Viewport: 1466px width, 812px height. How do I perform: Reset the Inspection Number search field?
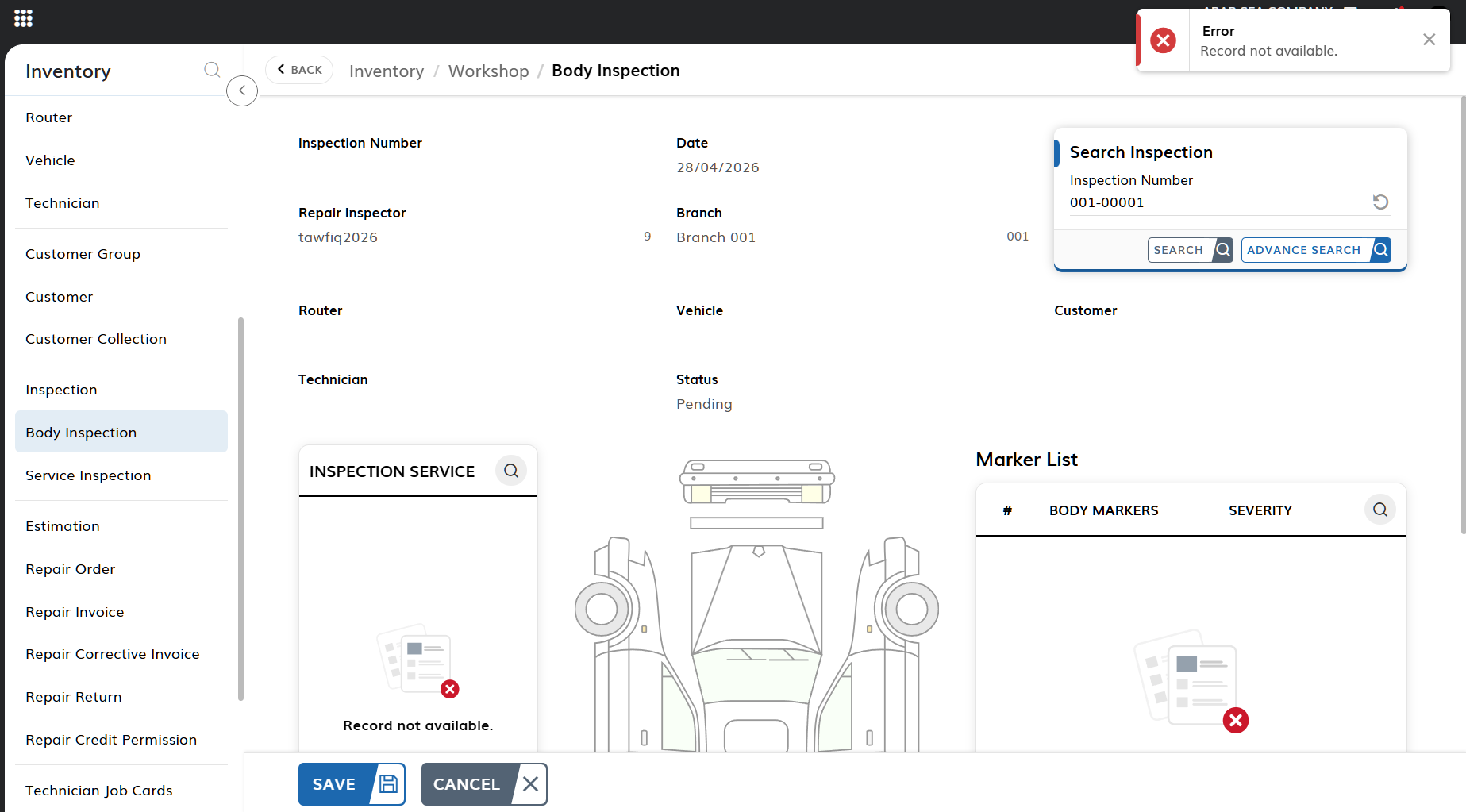click(1380, 202)
